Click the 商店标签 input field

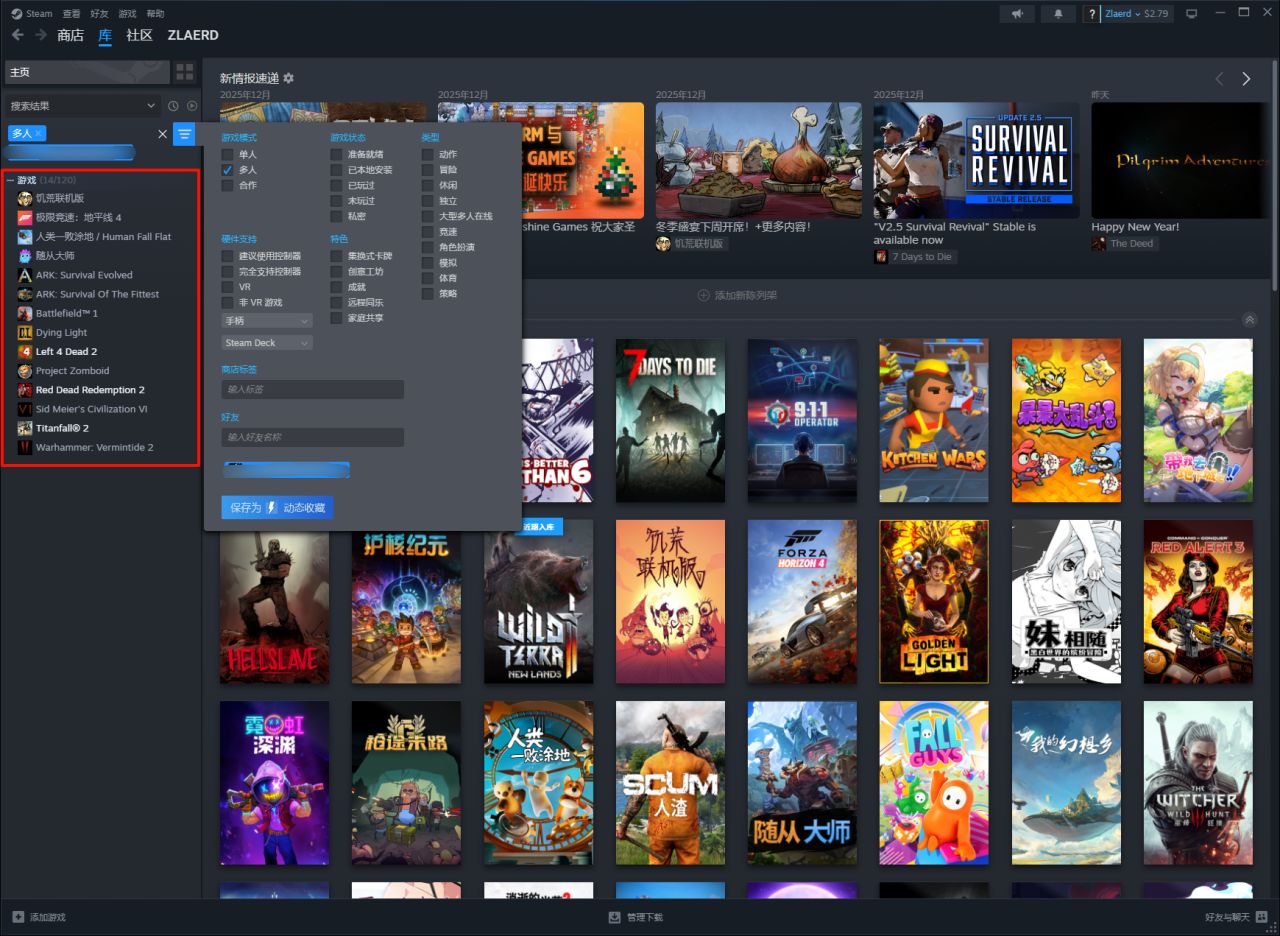tap(312, 389)
